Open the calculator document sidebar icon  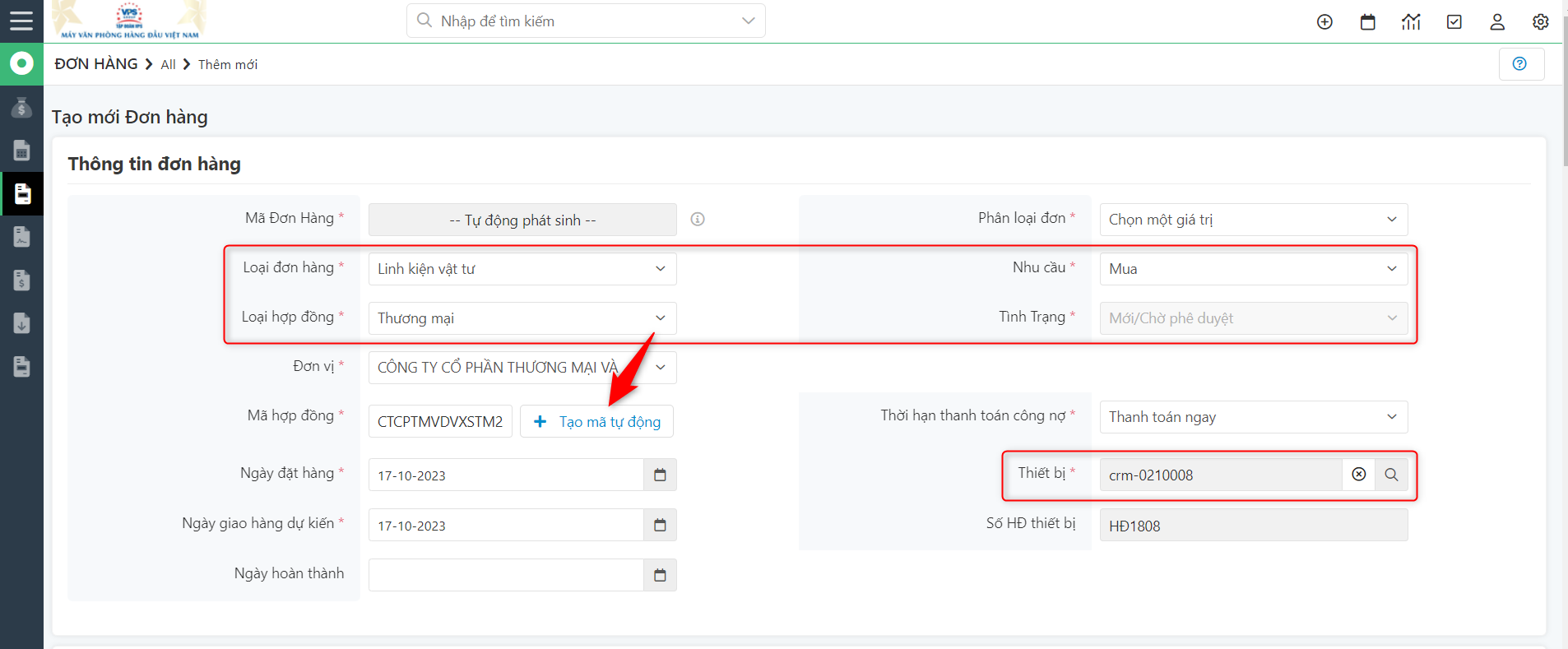tap(21, 151)
